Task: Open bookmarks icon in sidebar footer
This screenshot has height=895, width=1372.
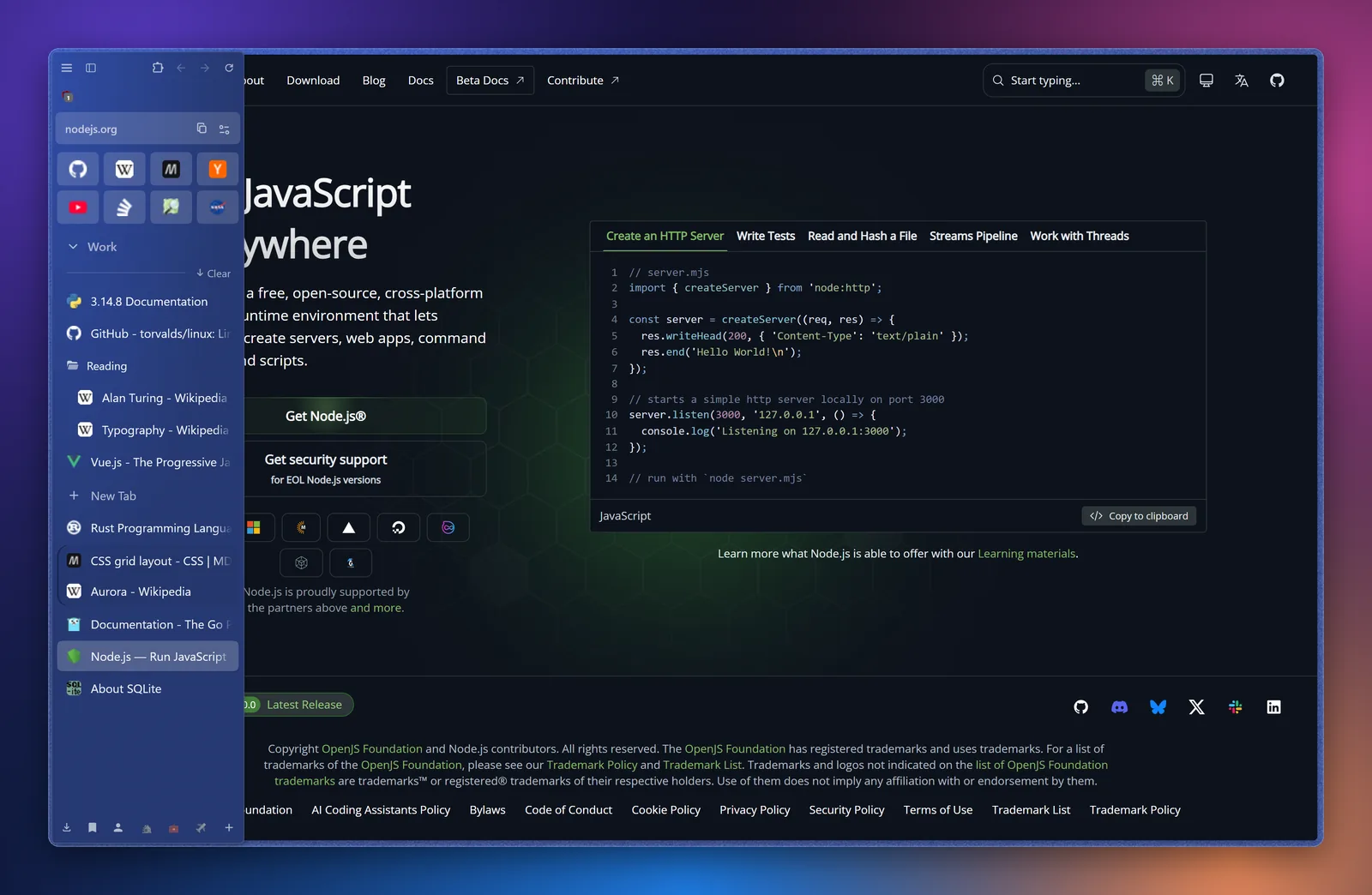Action: pyautogui.click(x=93, y=828)
